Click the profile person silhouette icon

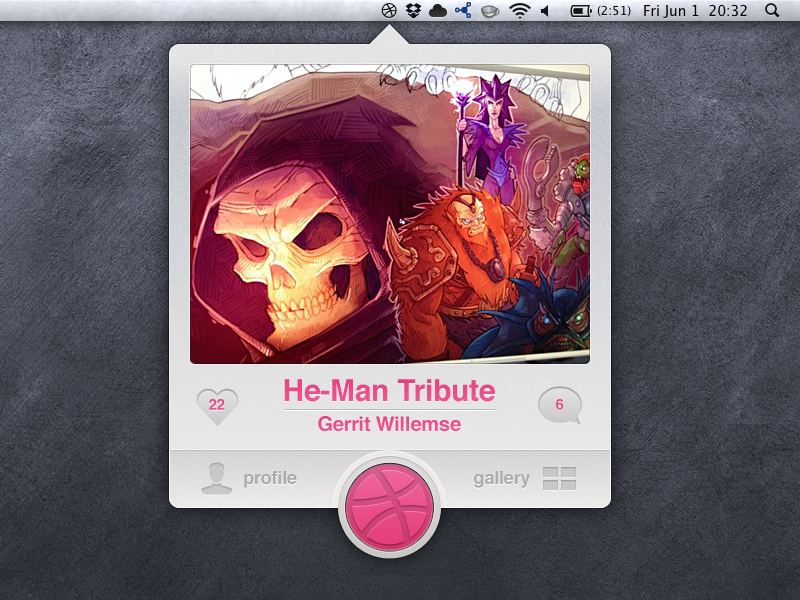click(216, 478)
